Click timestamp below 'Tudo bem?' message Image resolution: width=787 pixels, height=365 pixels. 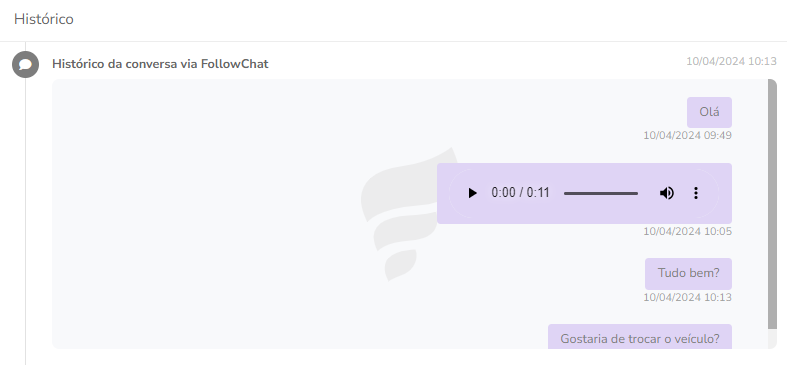coord(688,297)
